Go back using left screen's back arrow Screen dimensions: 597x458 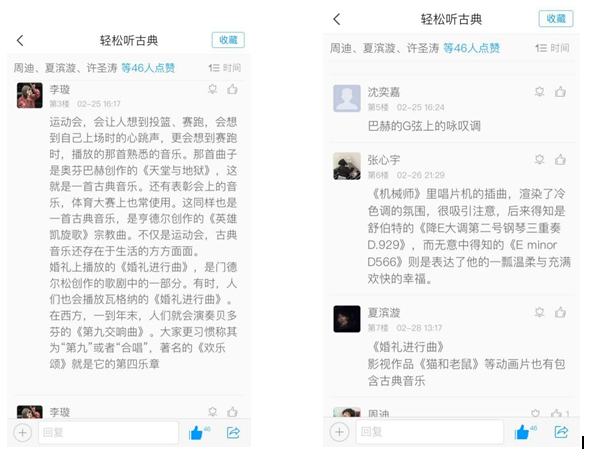click(20, 40)
